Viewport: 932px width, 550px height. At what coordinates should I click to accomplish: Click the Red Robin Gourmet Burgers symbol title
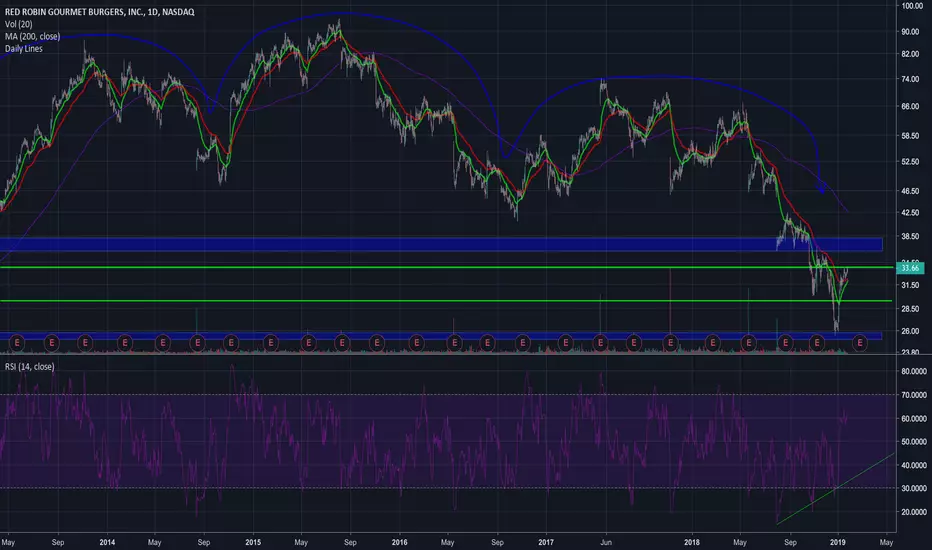point(99,12)
